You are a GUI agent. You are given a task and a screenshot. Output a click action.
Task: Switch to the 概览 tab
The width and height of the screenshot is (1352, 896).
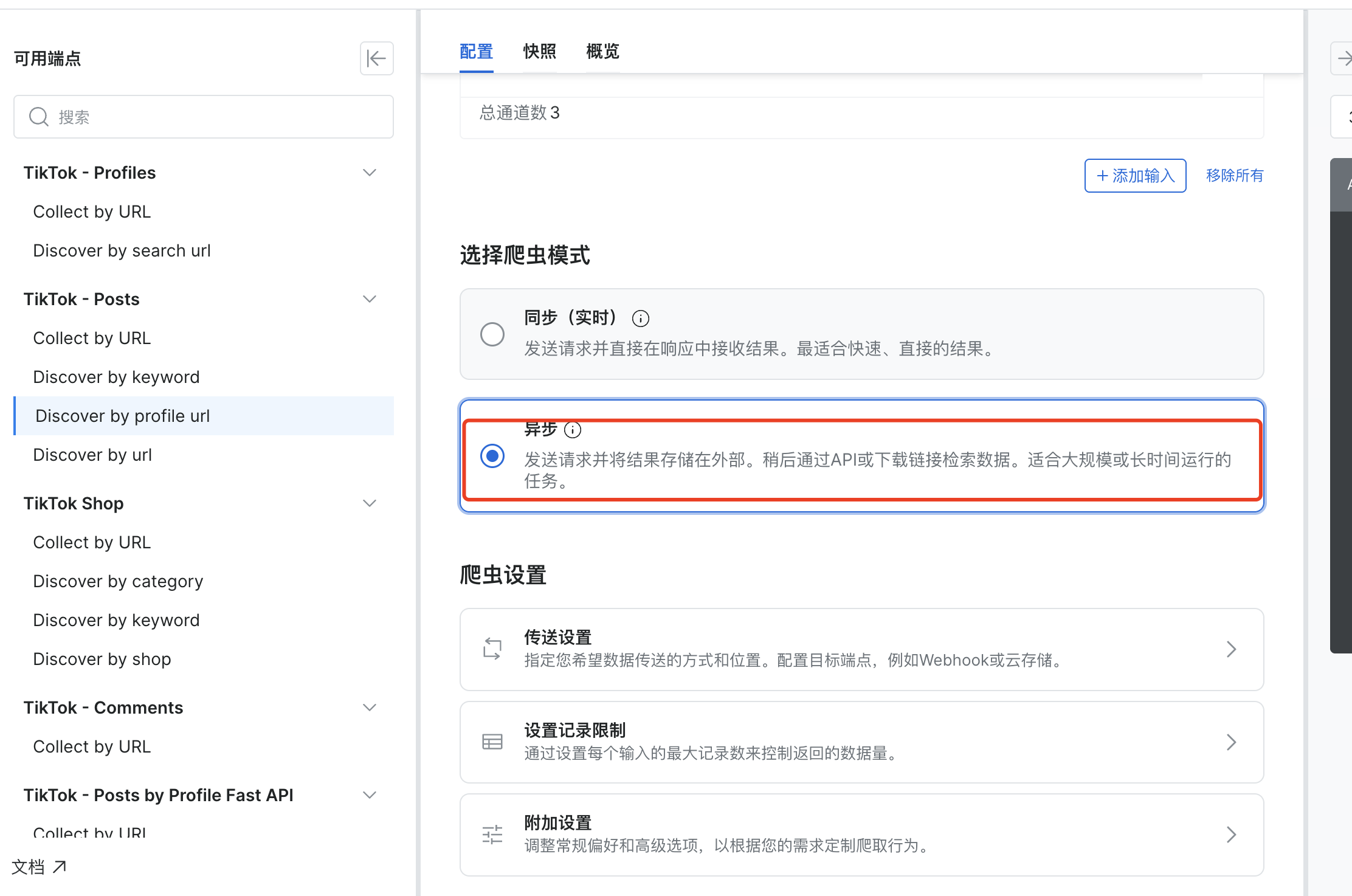pos(602,52)
